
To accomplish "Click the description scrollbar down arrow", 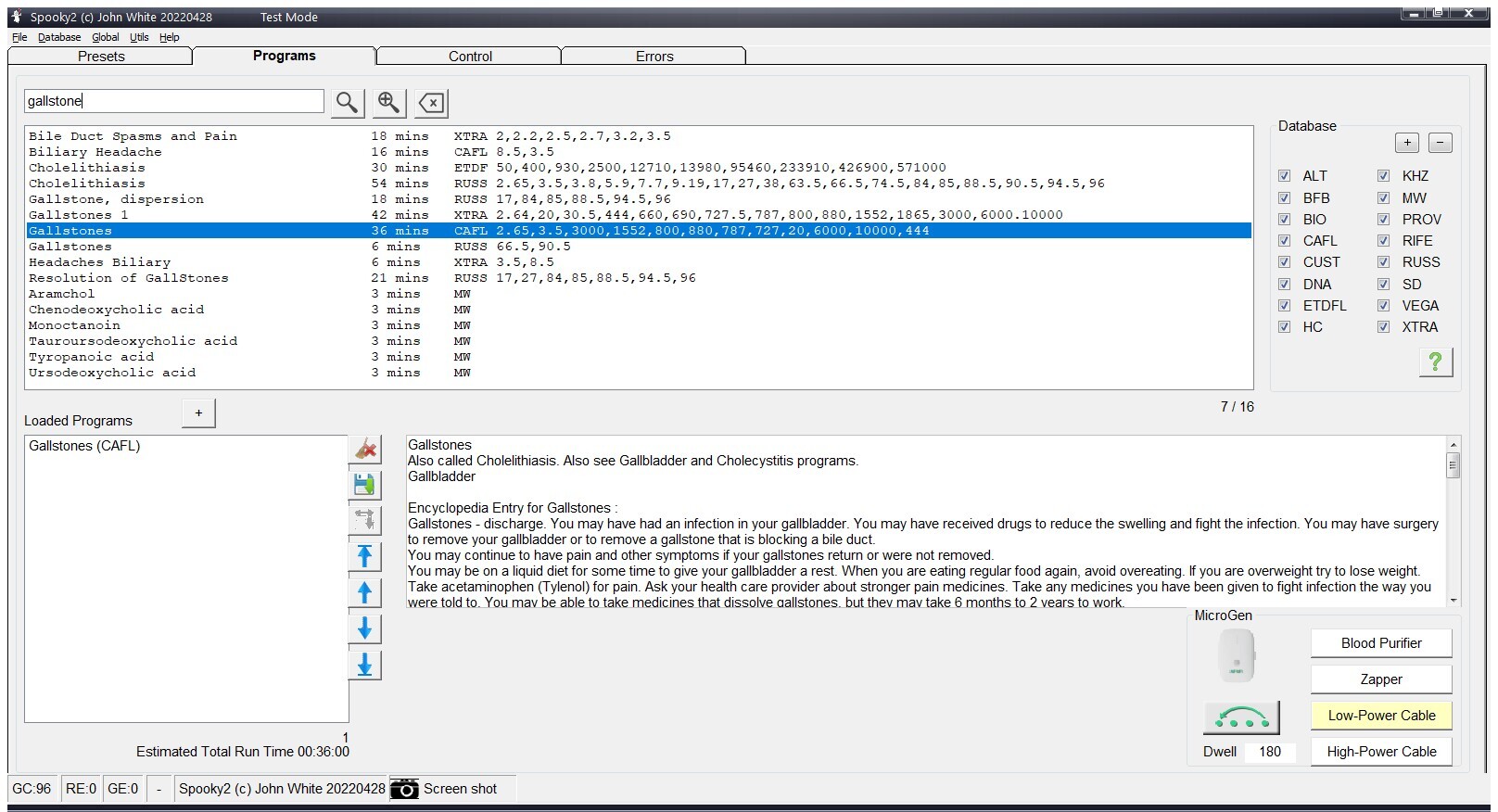I will click(x=1453, y=601).
